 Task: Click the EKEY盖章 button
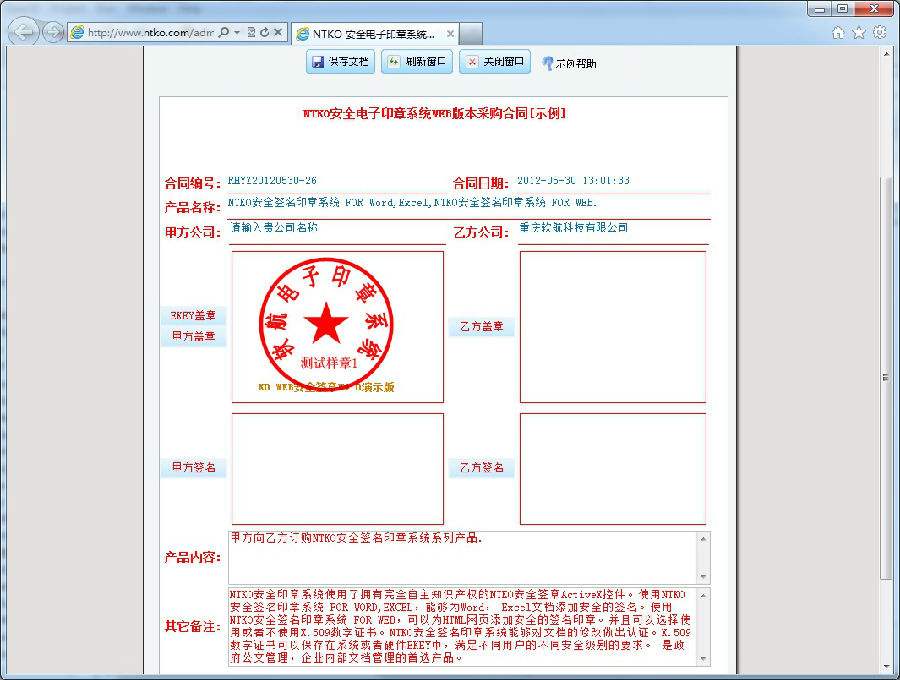point(193,315)
